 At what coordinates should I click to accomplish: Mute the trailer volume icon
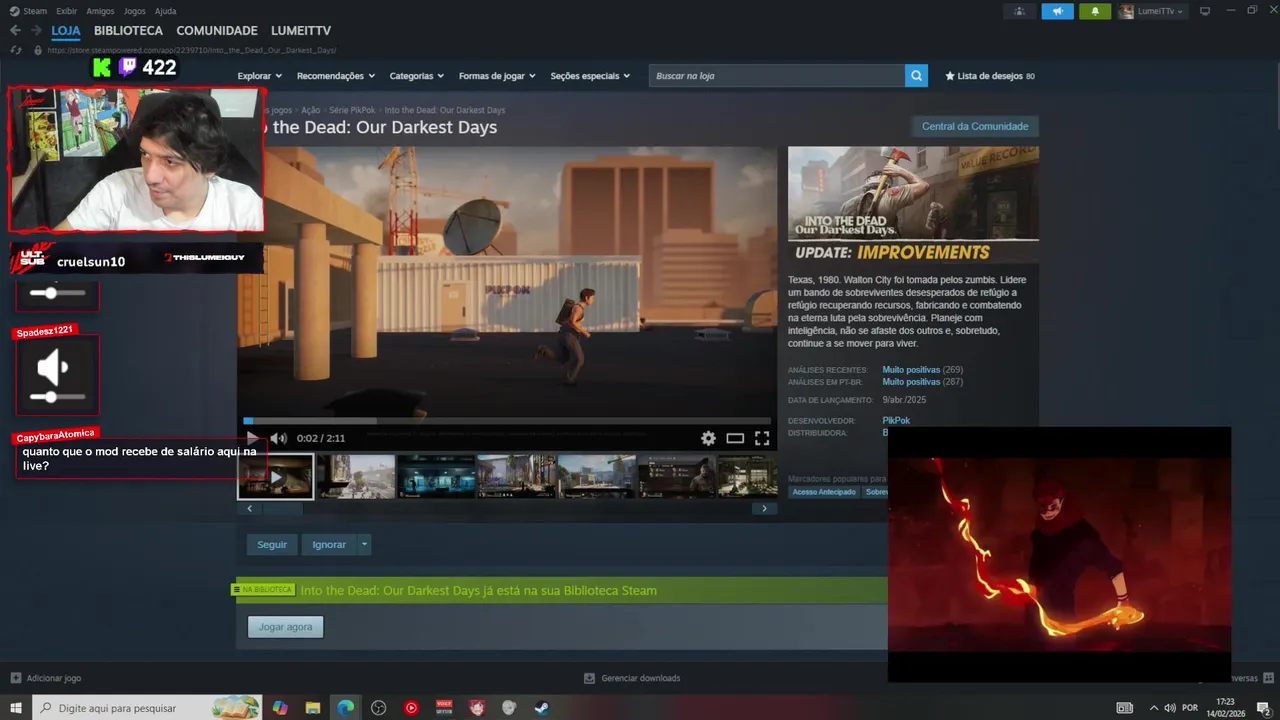click(279, 438)
